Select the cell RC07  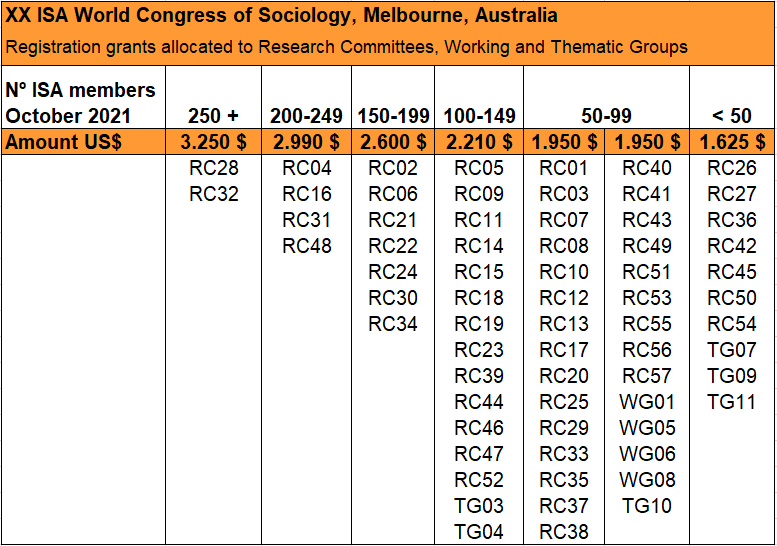[x=564, y=220]
